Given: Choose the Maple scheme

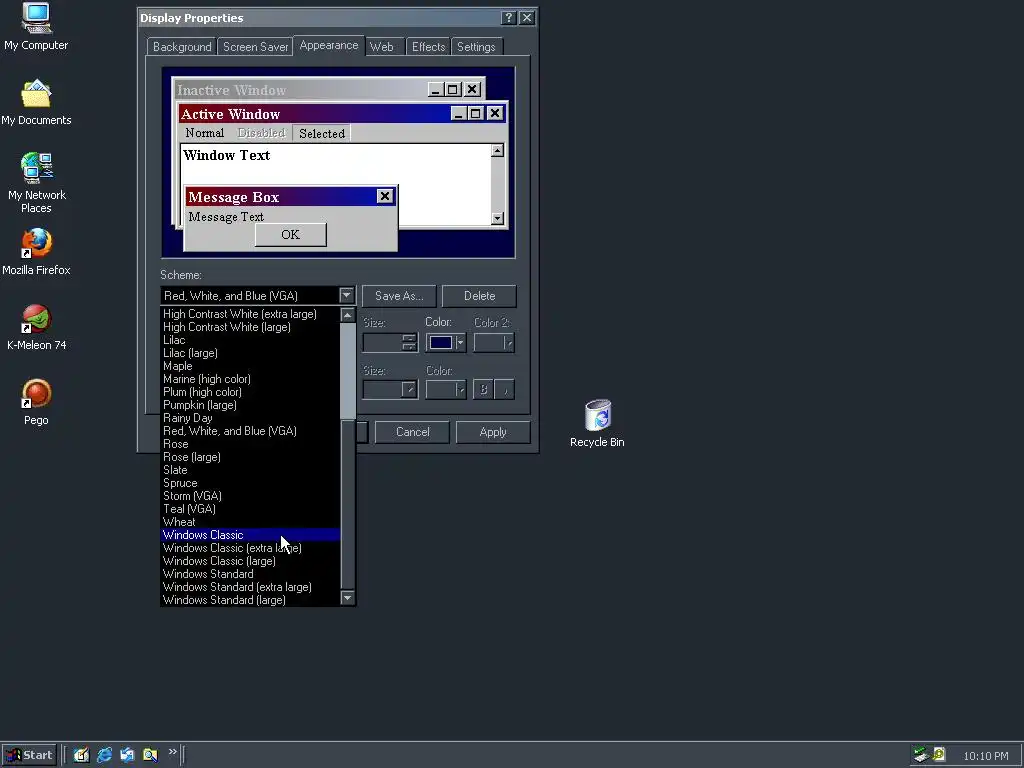Looking at the screenshot, I should pos(250,366).
